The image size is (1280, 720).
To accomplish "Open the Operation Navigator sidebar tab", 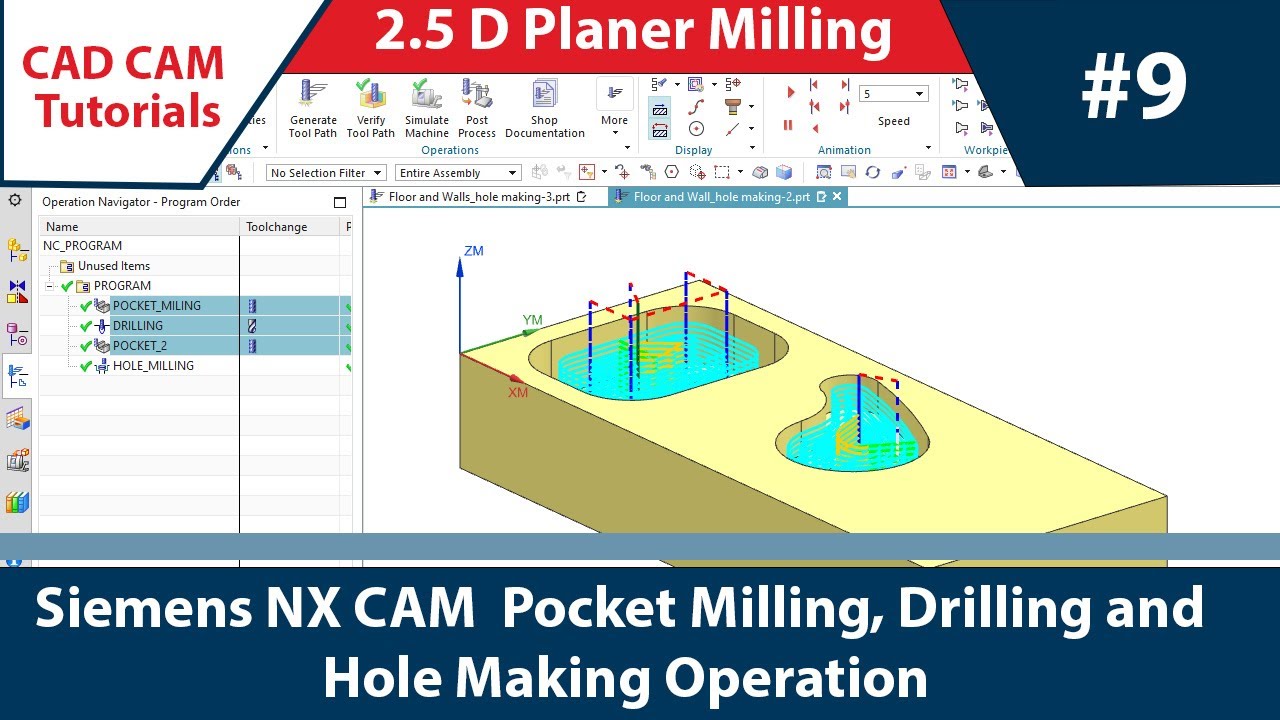I will (x=17, y=376).
